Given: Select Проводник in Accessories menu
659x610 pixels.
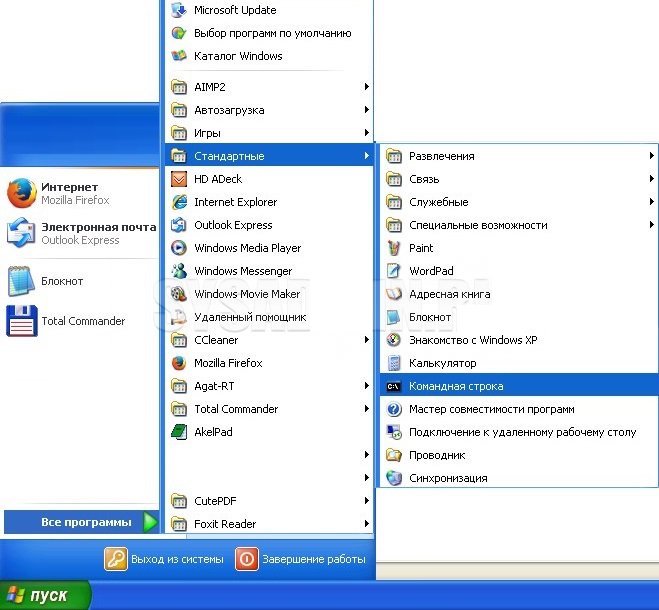Looking at the screenshot, I should pyautogui.click(x=437, y=455).
